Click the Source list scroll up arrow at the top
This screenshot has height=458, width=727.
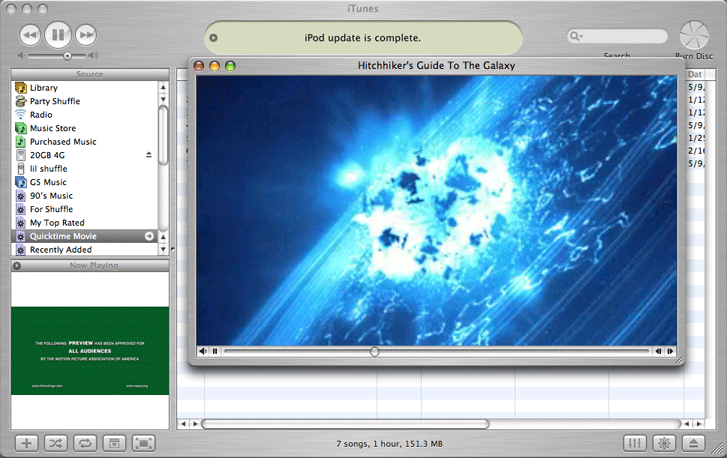point(163,87)
